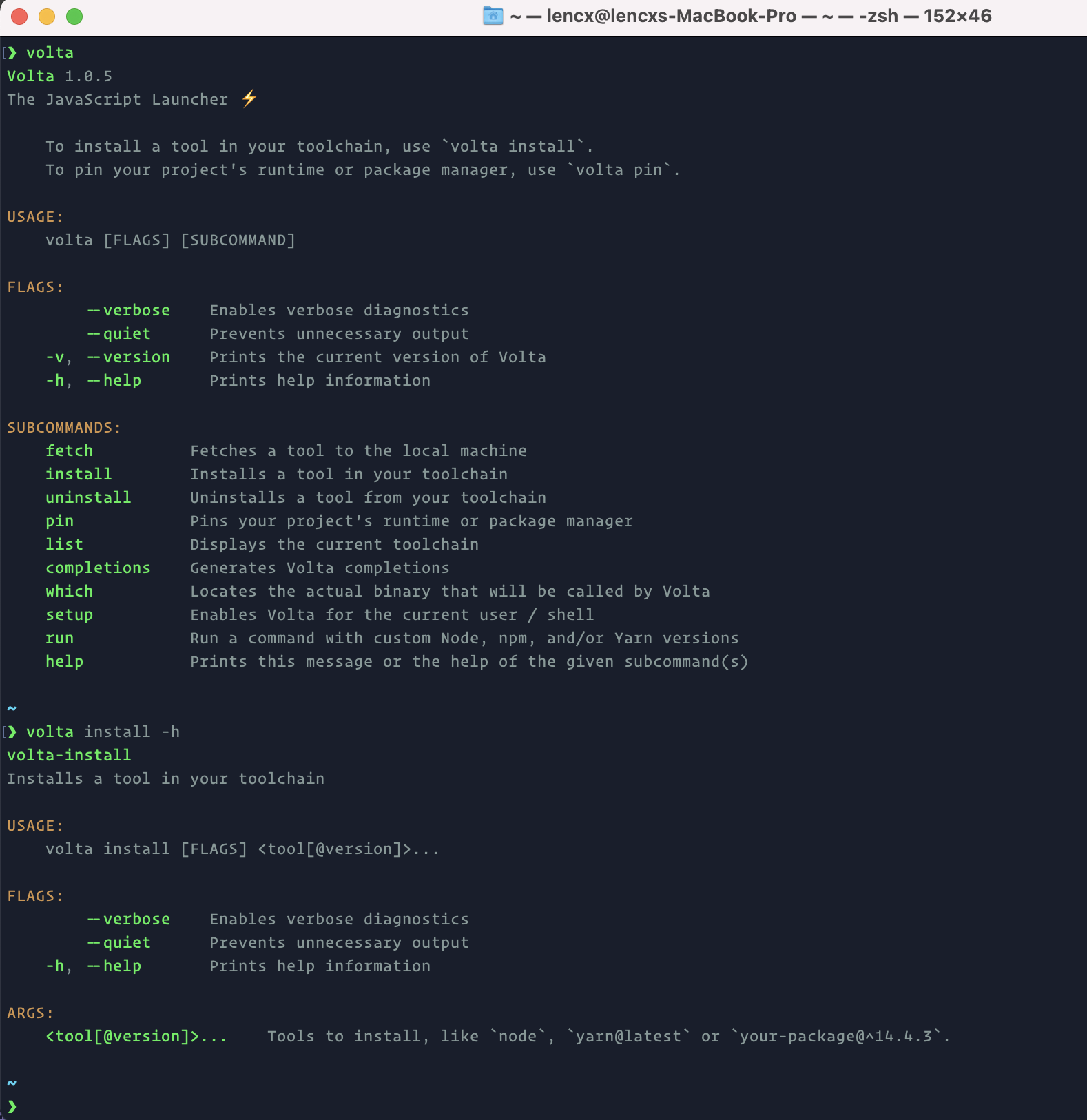Click 'Generates Volta completions' description
The width and height of the screenshot is (1087, 1120).
pos(320,568)
